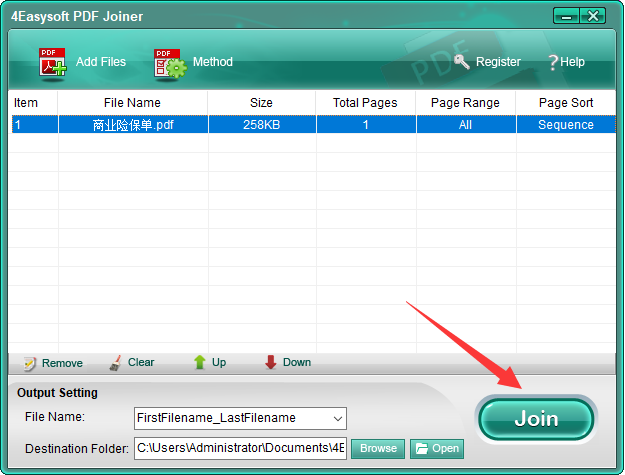625x475 pixels.
Task: Click the Page Range column header
Action: (x=465, y=103)
